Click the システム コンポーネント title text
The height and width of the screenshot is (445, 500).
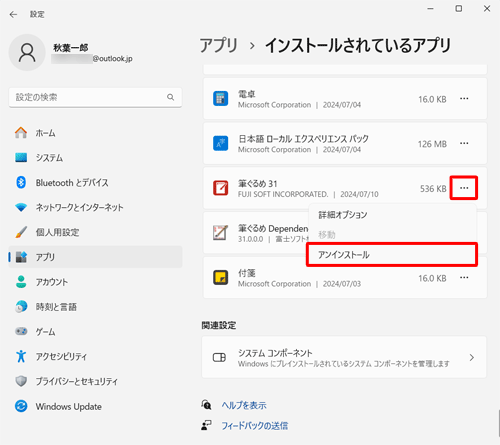point(275,353)
